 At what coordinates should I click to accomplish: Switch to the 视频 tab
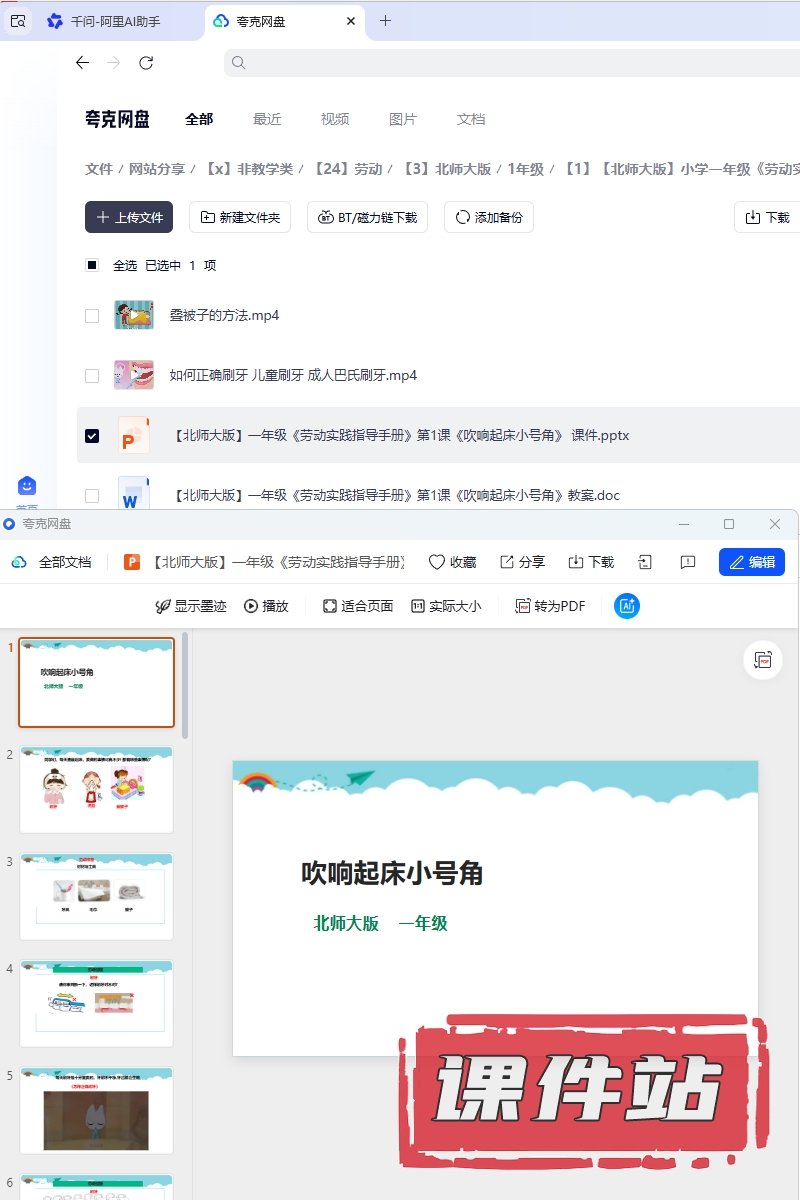[x=335, y=119]
